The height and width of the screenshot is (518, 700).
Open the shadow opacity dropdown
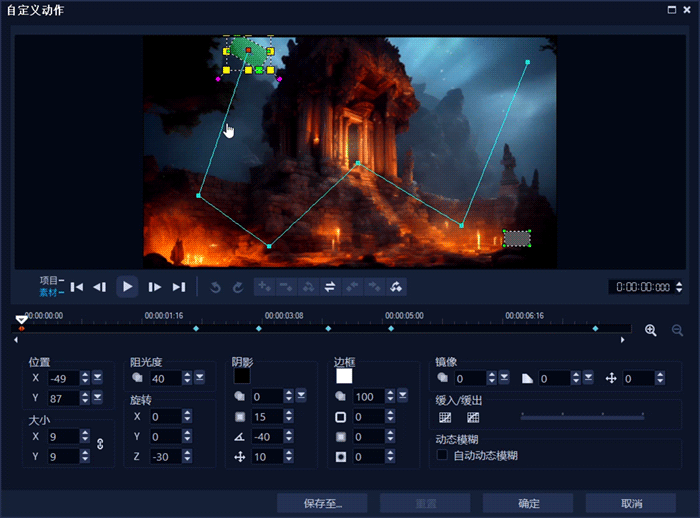[301, 396]
